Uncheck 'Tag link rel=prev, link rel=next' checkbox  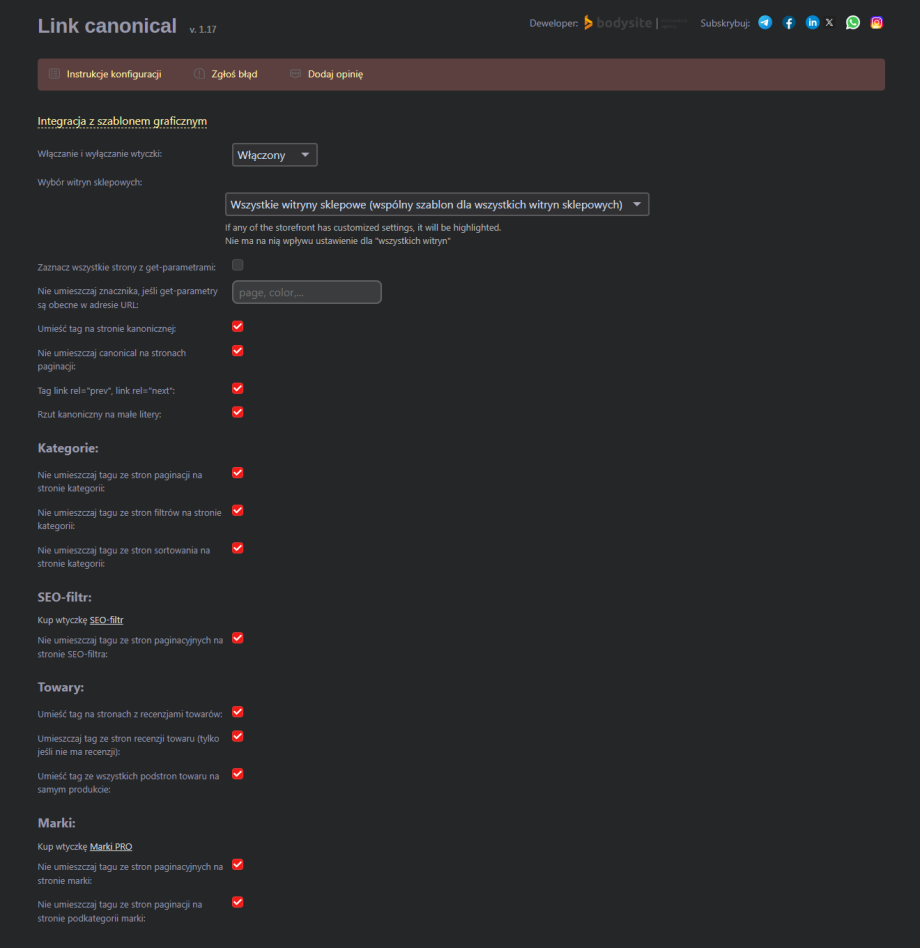238,388
